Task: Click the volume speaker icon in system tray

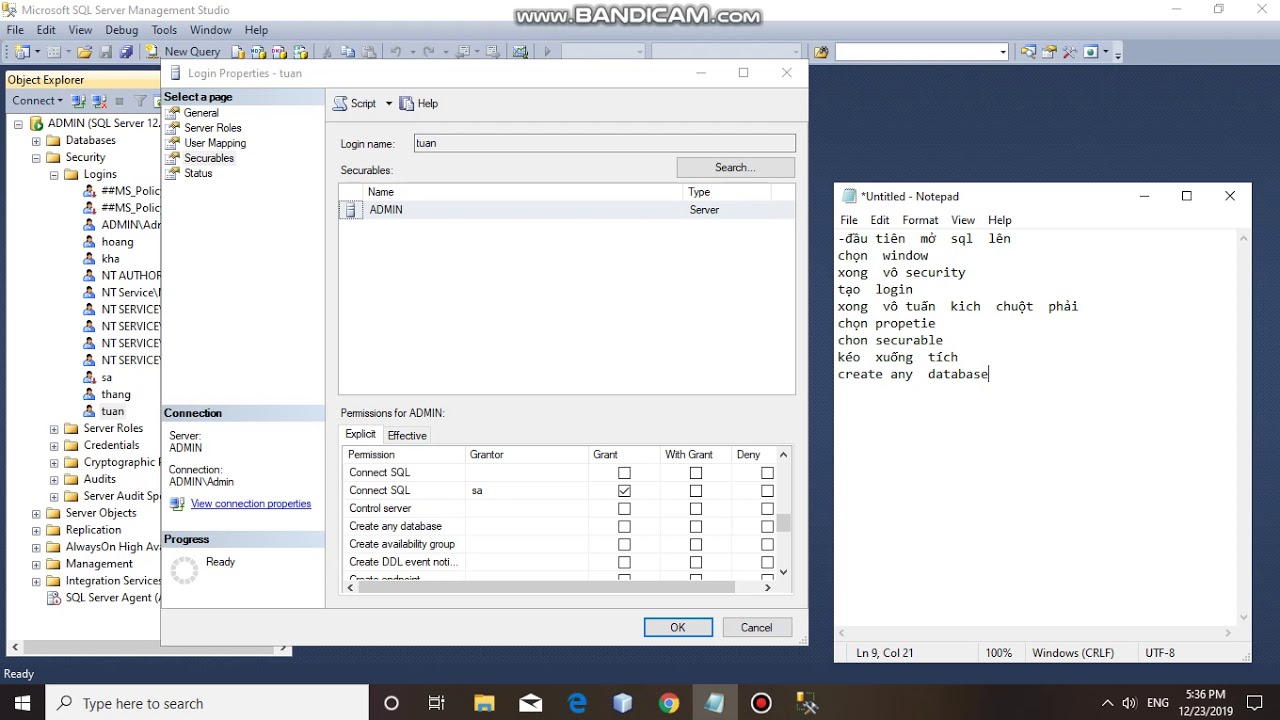Action: tap(1130, 703)
